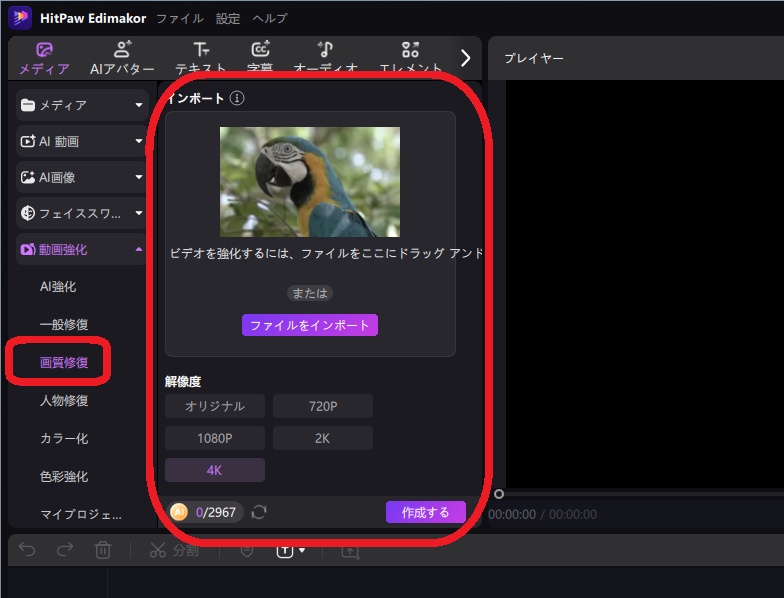
Task: Click the redo icon in timeline toolbar
Action: [x=65, y=550]
